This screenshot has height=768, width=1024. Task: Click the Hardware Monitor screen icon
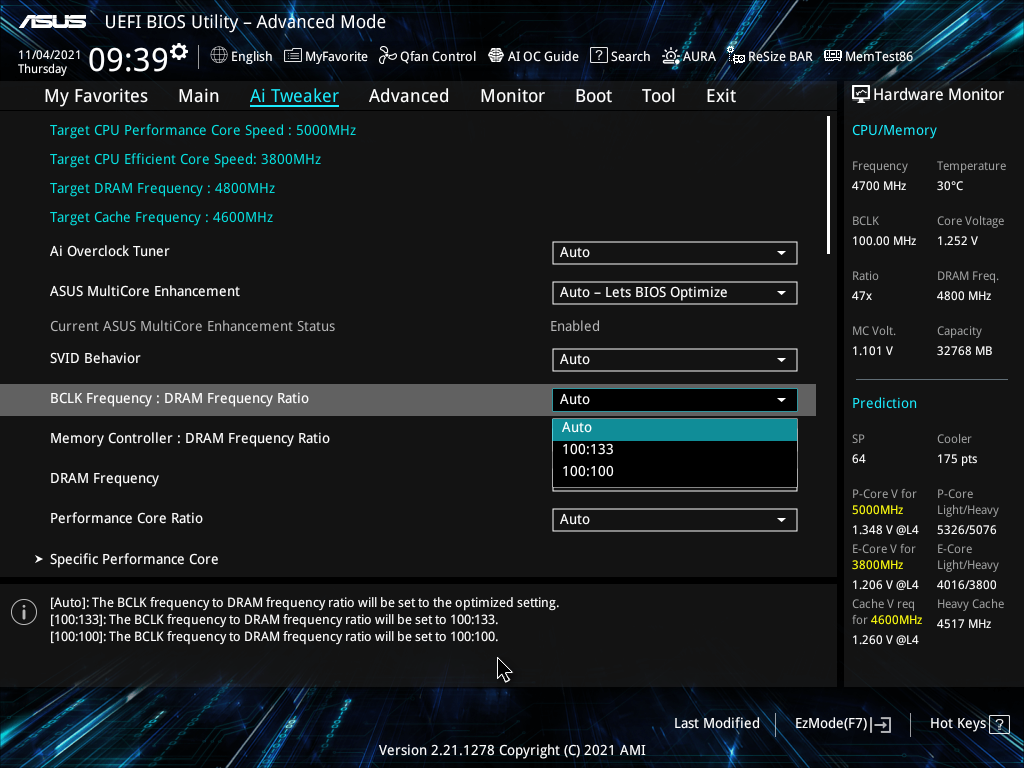(861, 95)
